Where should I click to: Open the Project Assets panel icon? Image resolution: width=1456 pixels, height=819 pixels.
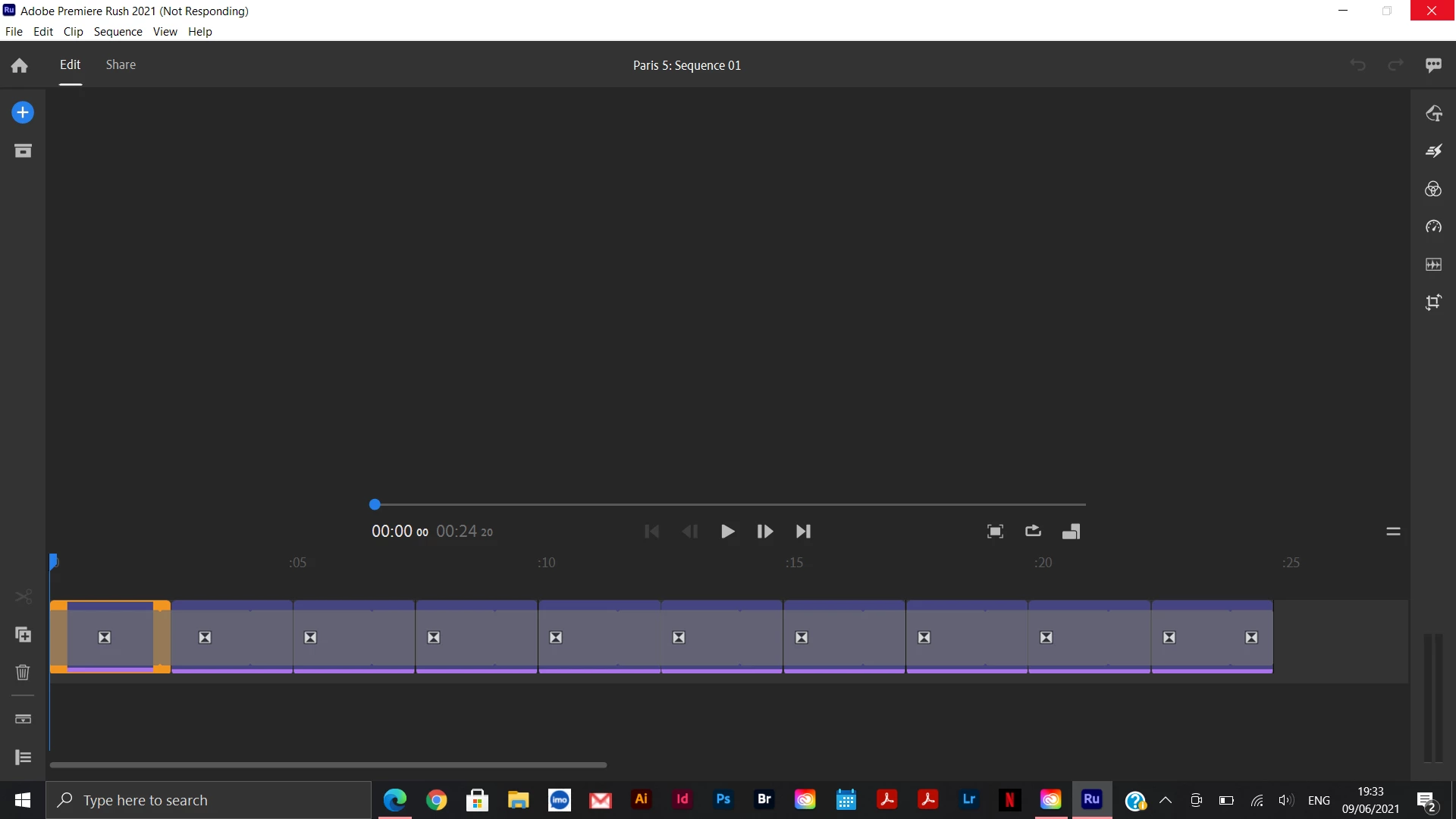pos(23,151)
